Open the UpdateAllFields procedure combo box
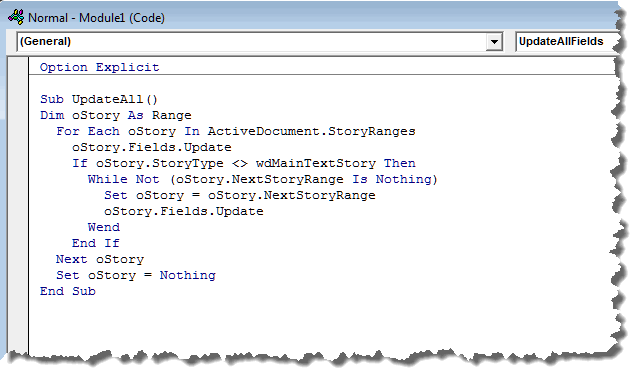641x379 pixels. point(567,42)
